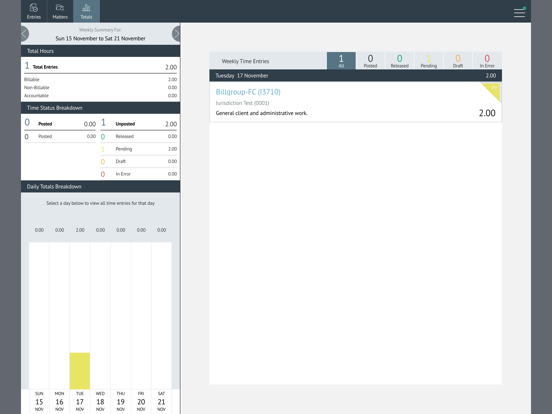Select the All entries filter tab
Viewport: 552px width, 414px height.
[341, 61]
